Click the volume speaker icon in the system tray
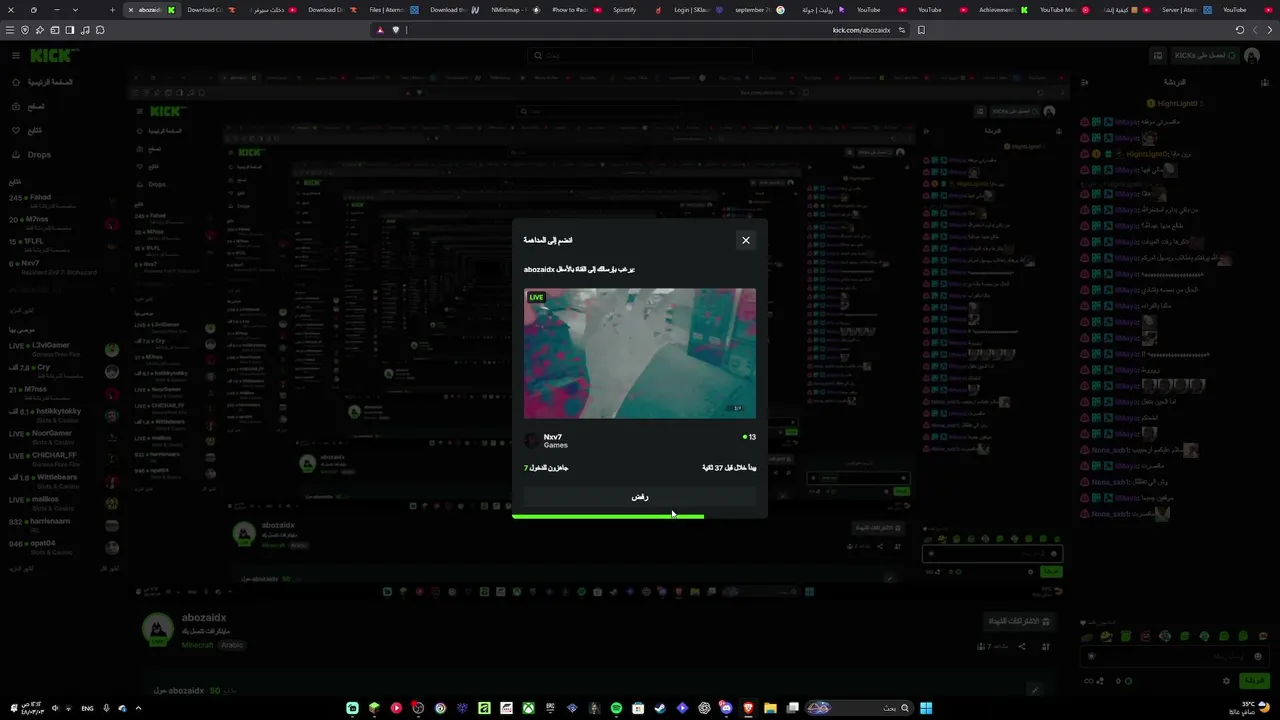The width and height of the screenshot is (1280, 720). pos(55,708)
